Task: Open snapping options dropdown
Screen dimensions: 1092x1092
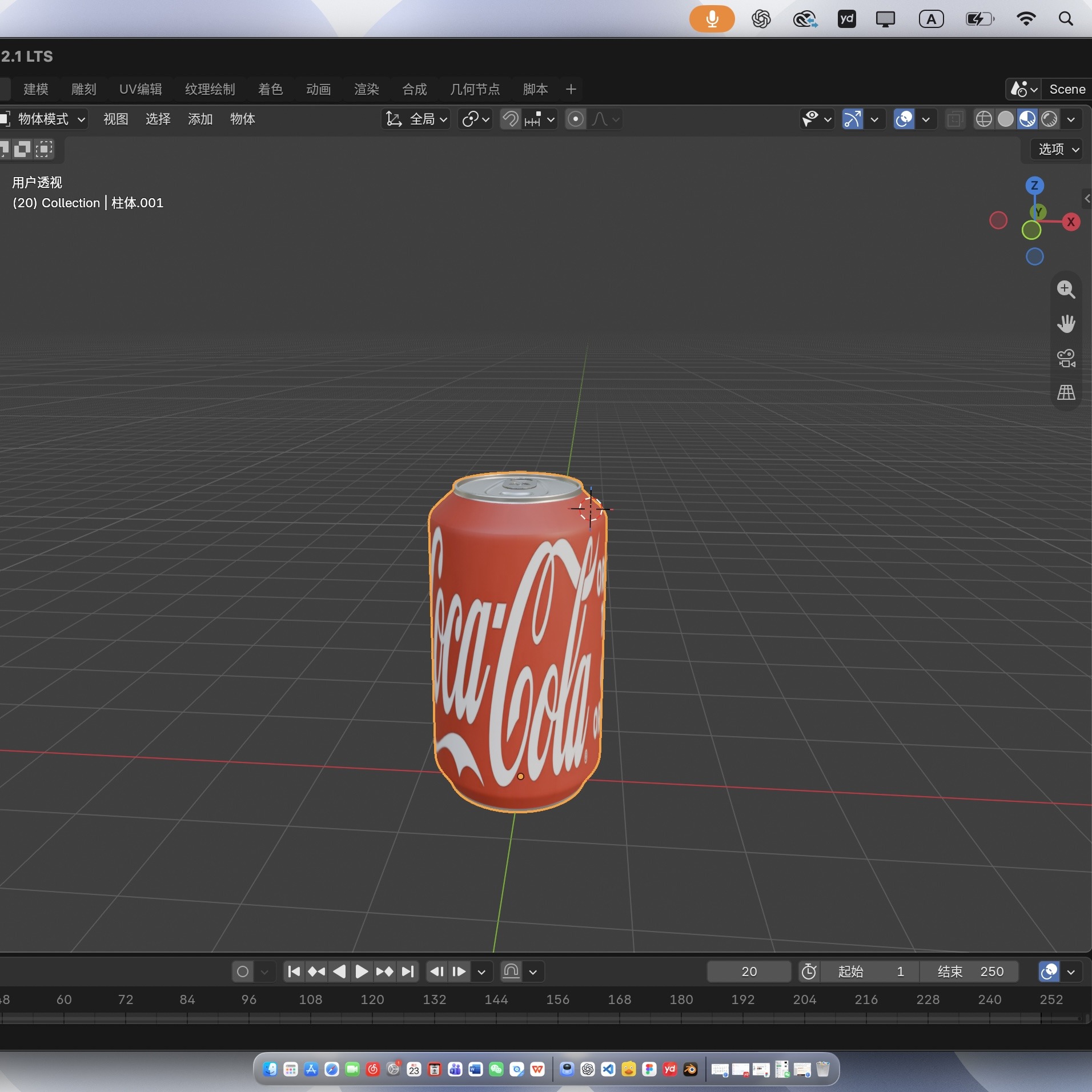Action: tap(540, 119)
